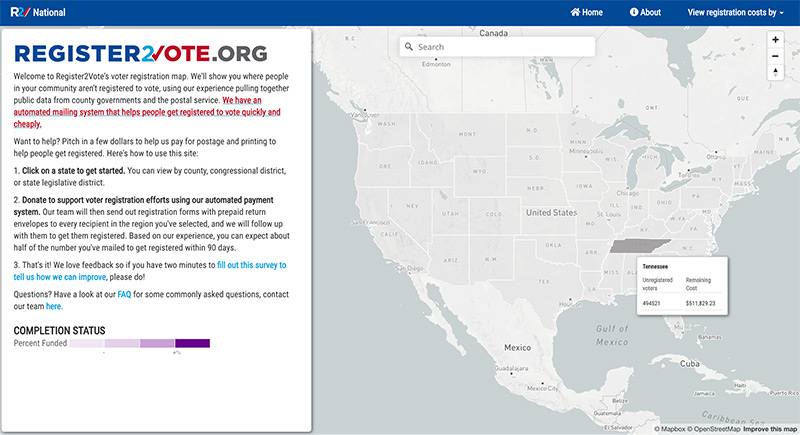Click the Home house icon
This screenshot has height=435, width=800.
click(x=575, y=12)
